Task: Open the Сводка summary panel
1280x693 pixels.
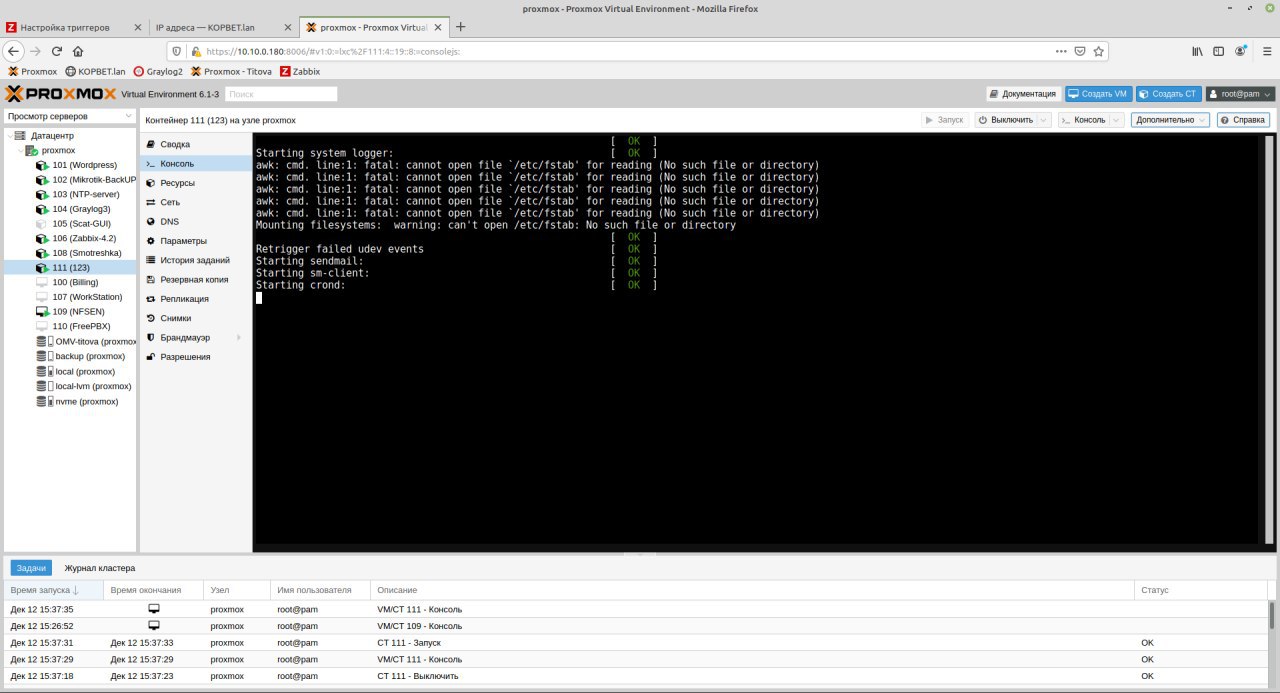Action: [x=175, y=144]
